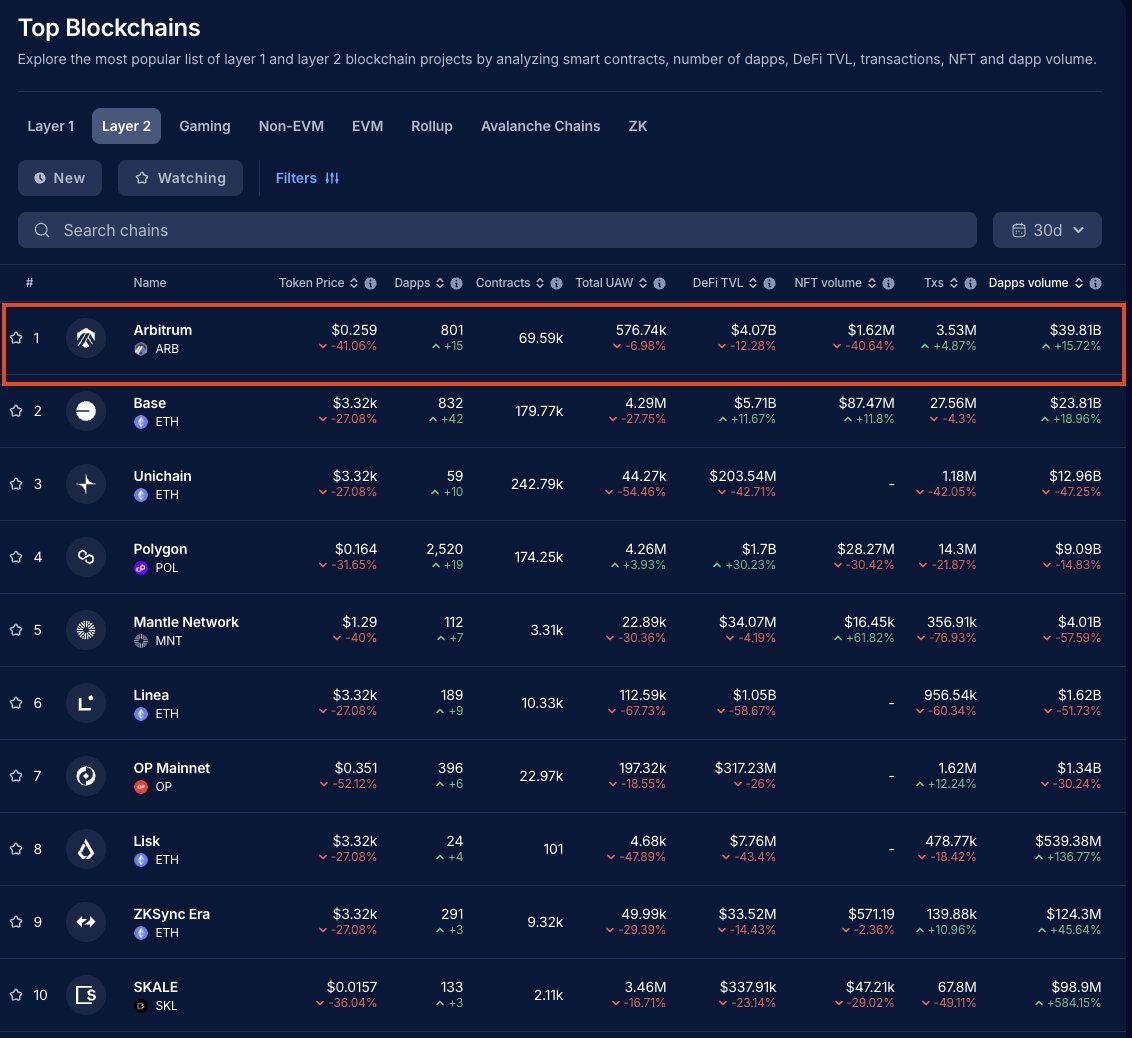
Task: Click the SKALE chain logo
Action: click(x=86, y=995)
